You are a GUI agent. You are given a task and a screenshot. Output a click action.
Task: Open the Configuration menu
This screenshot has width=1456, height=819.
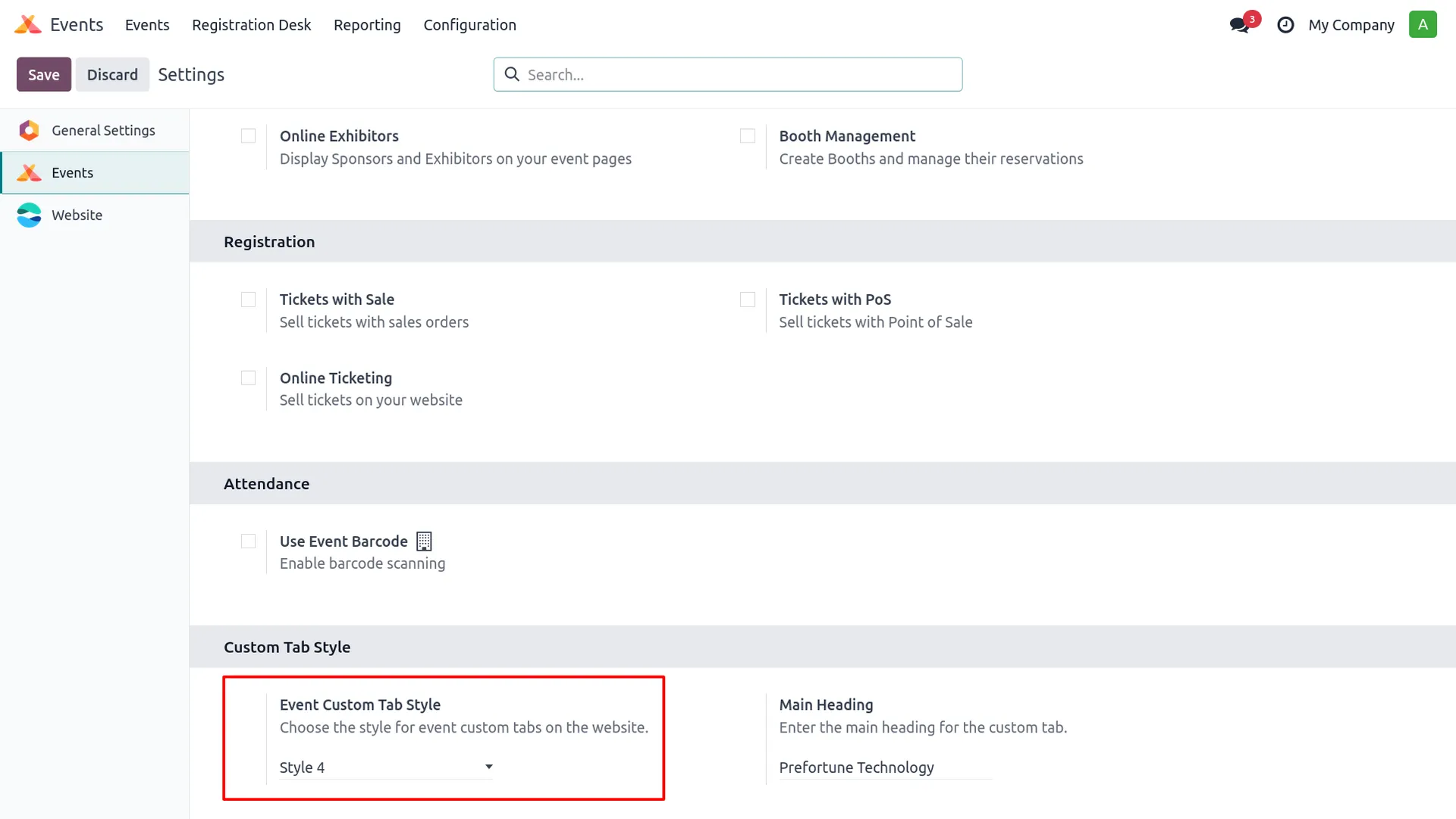point(469,25)
